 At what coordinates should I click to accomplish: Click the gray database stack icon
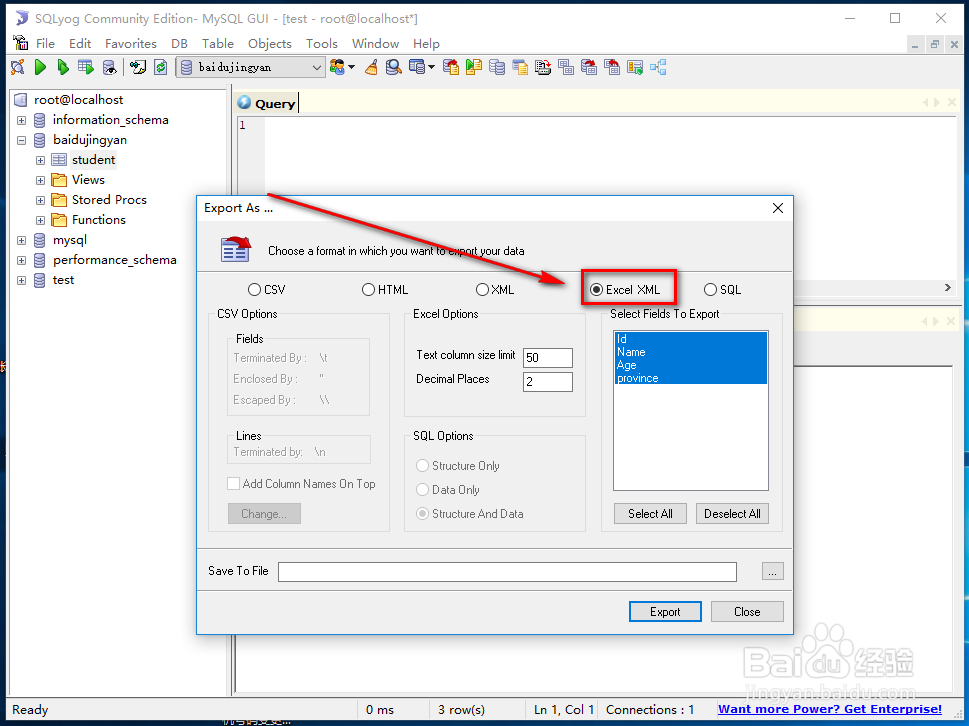497,67
